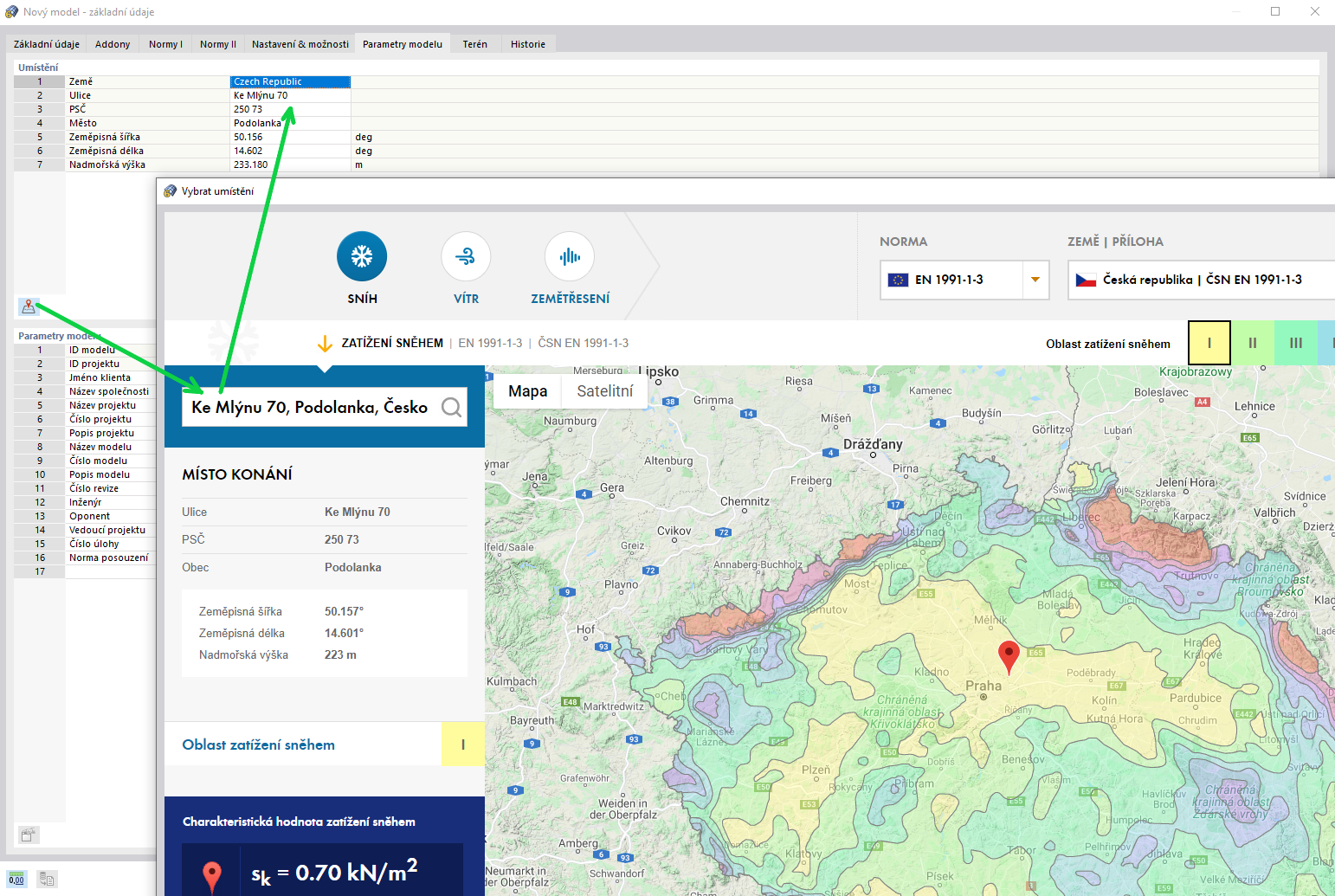Open the Nastavení & možnosti tab
Image resolution: width=1335 pixels, height=896 pixels.
click(300, 44)
